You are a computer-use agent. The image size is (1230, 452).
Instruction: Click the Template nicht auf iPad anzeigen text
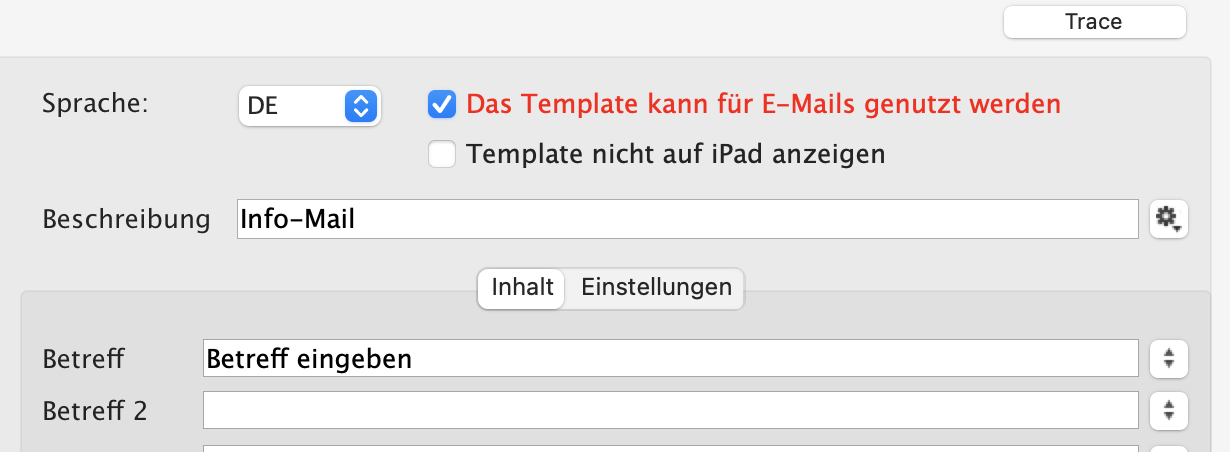tap(676, 155)
